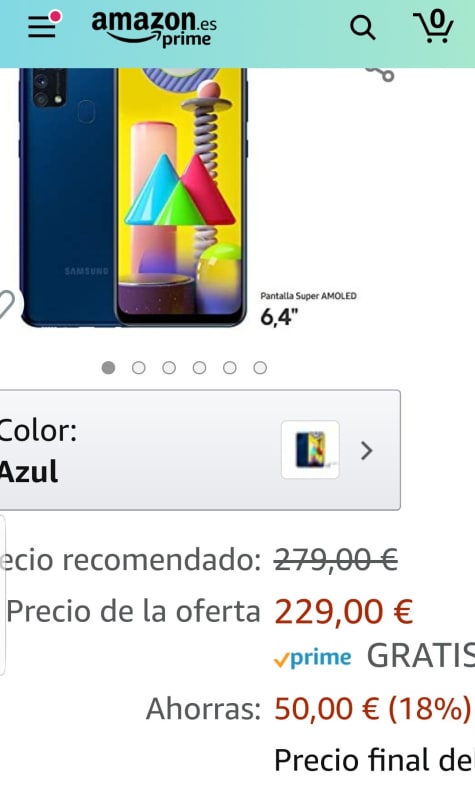Tap the 229,00 € offer price
Viewport: 475px width, 794px height.
tap(344, 611)
